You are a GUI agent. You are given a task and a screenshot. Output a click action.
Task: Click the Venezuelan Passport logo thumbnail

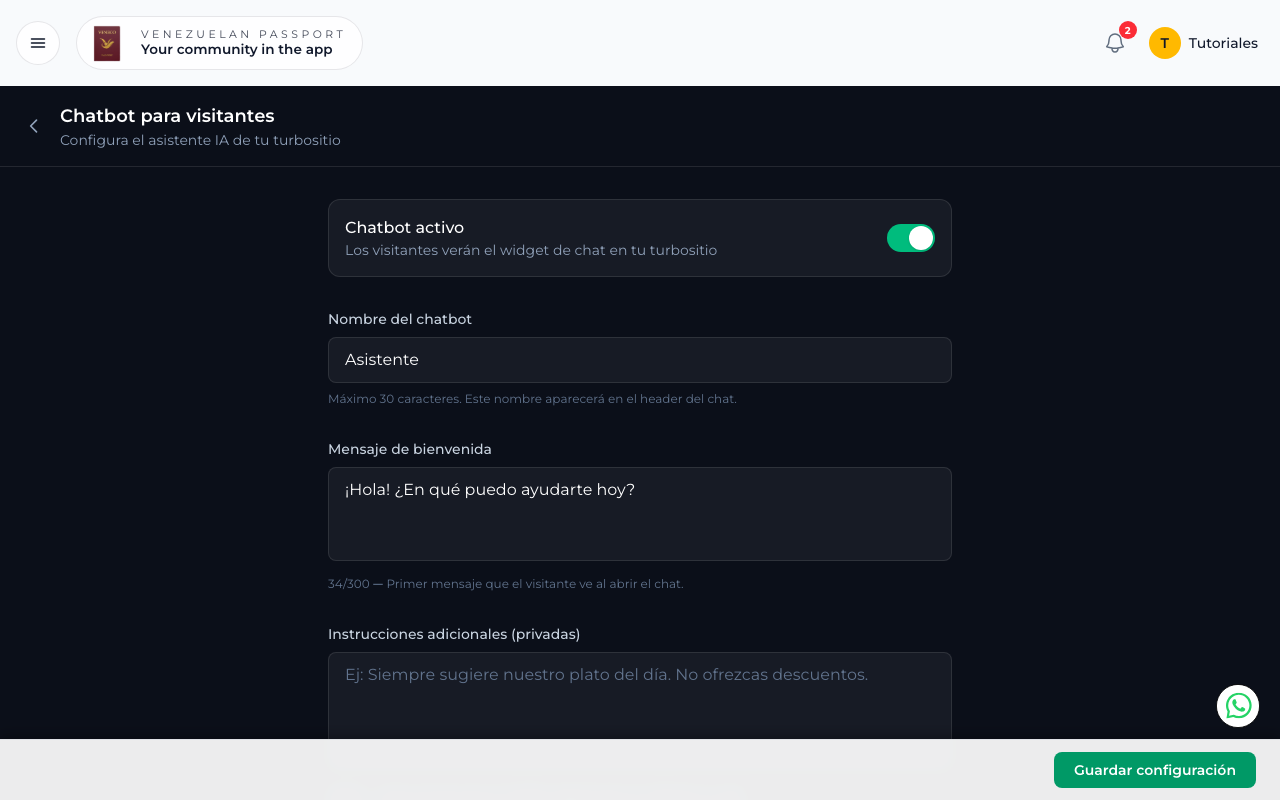107,43
